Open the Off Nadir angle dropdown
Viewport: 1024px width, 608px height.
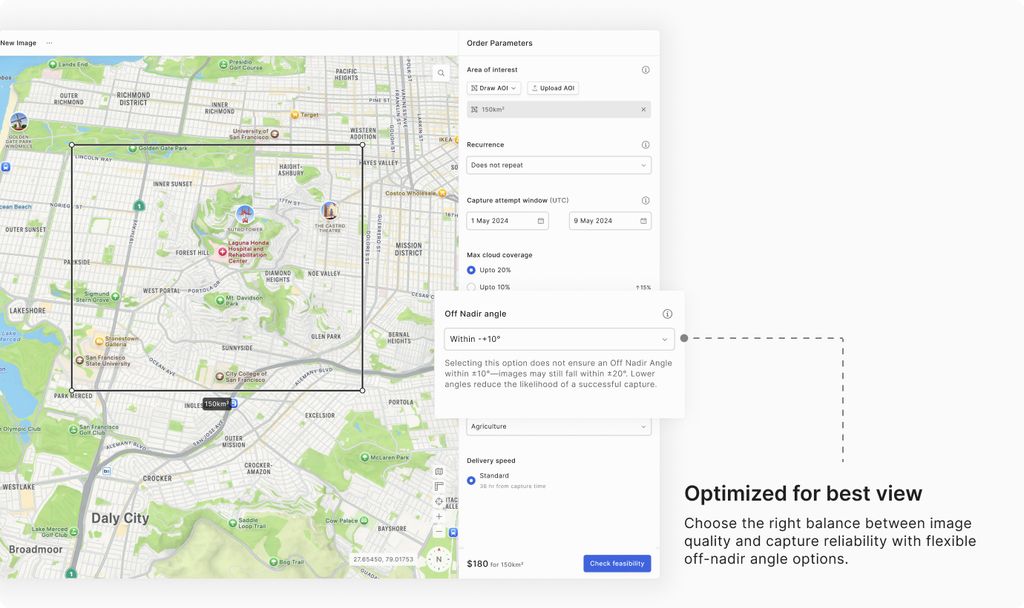[x=559, y=340]
